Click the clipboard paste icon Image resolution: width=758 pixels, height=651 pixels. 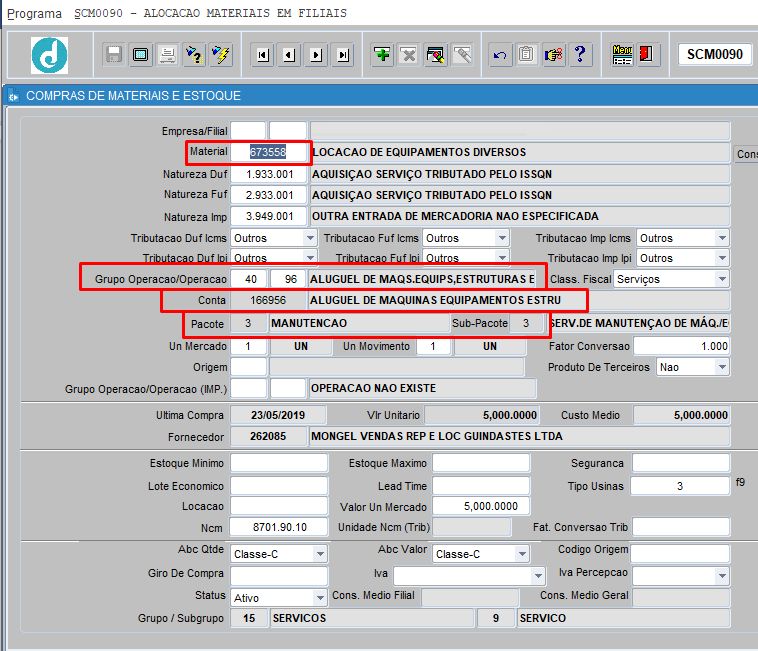(526, 55)
